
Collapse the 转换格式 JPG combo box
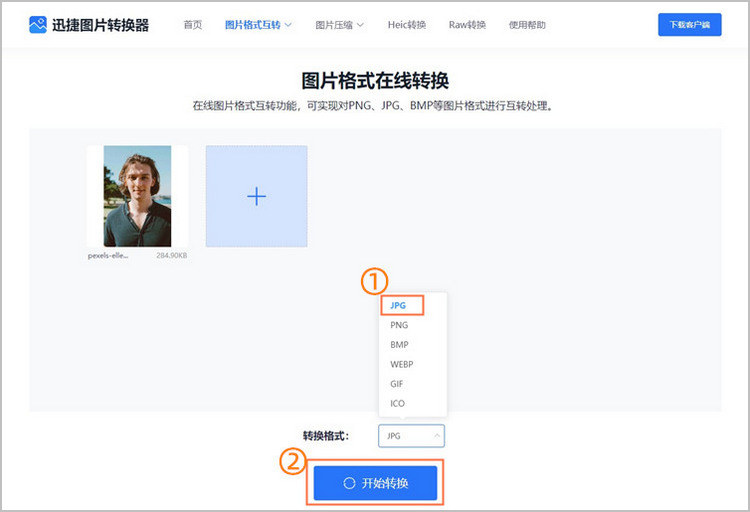(x=411, y=436)
